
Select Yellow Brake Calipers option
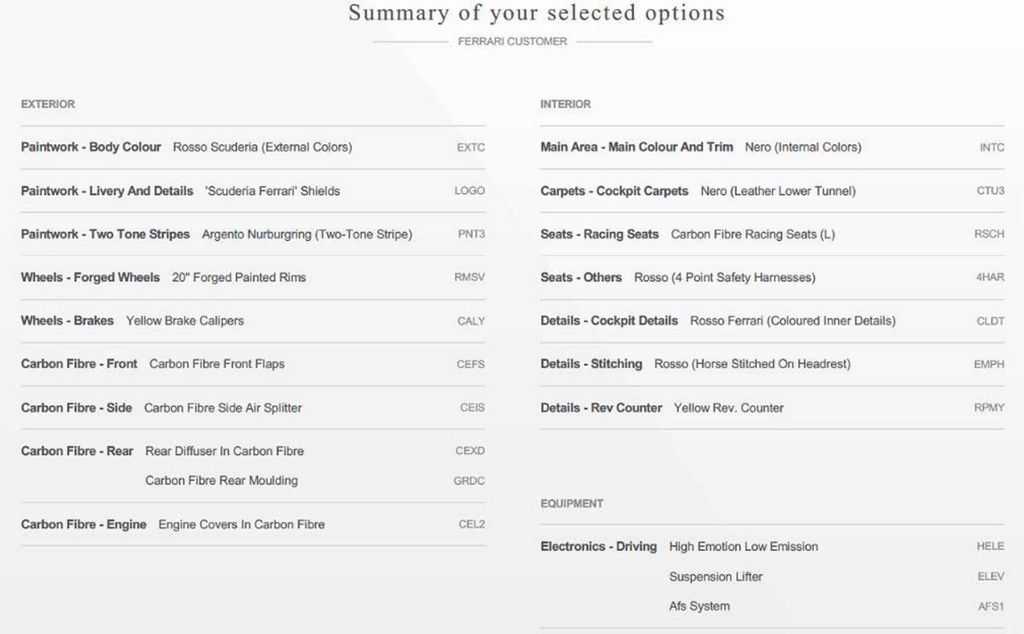185,321
